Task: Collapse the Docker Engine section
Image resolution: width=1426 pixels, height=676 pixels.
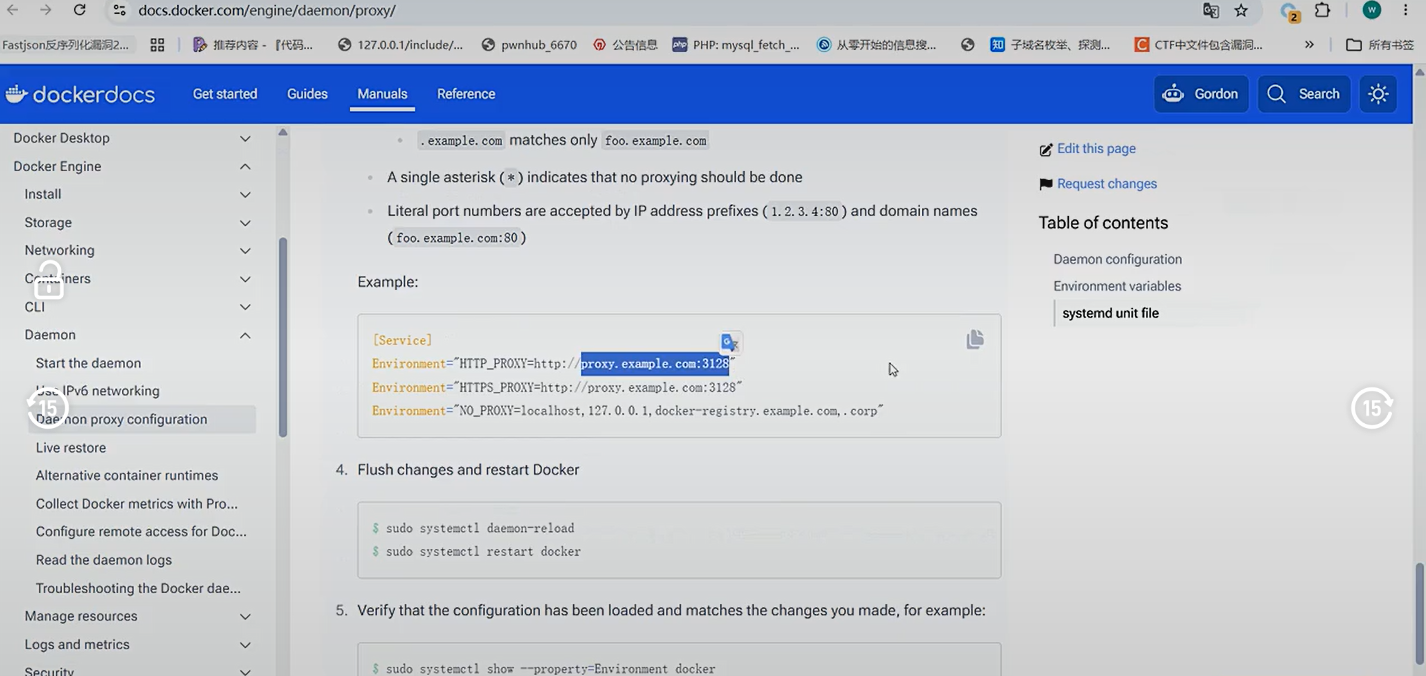Action: click(x=245, y=166)
